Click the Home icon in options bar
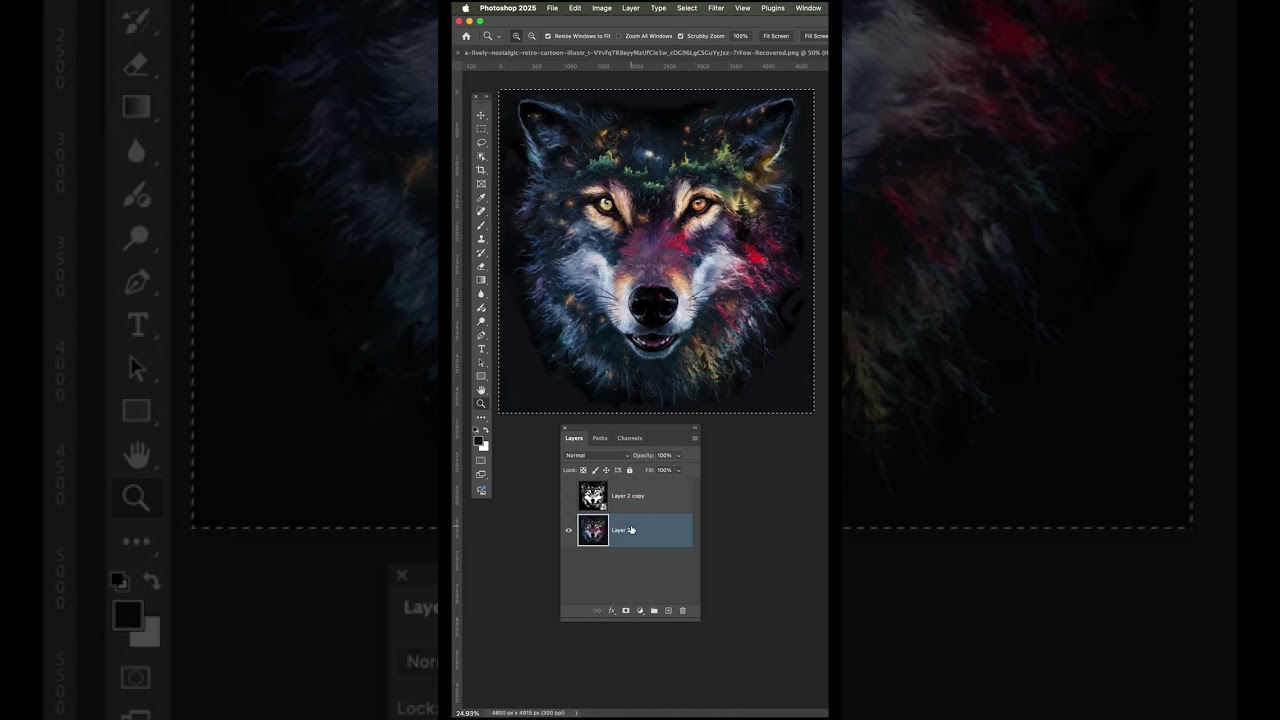Viewport: 1280px width, 720px height. click(x=466, y=36)
